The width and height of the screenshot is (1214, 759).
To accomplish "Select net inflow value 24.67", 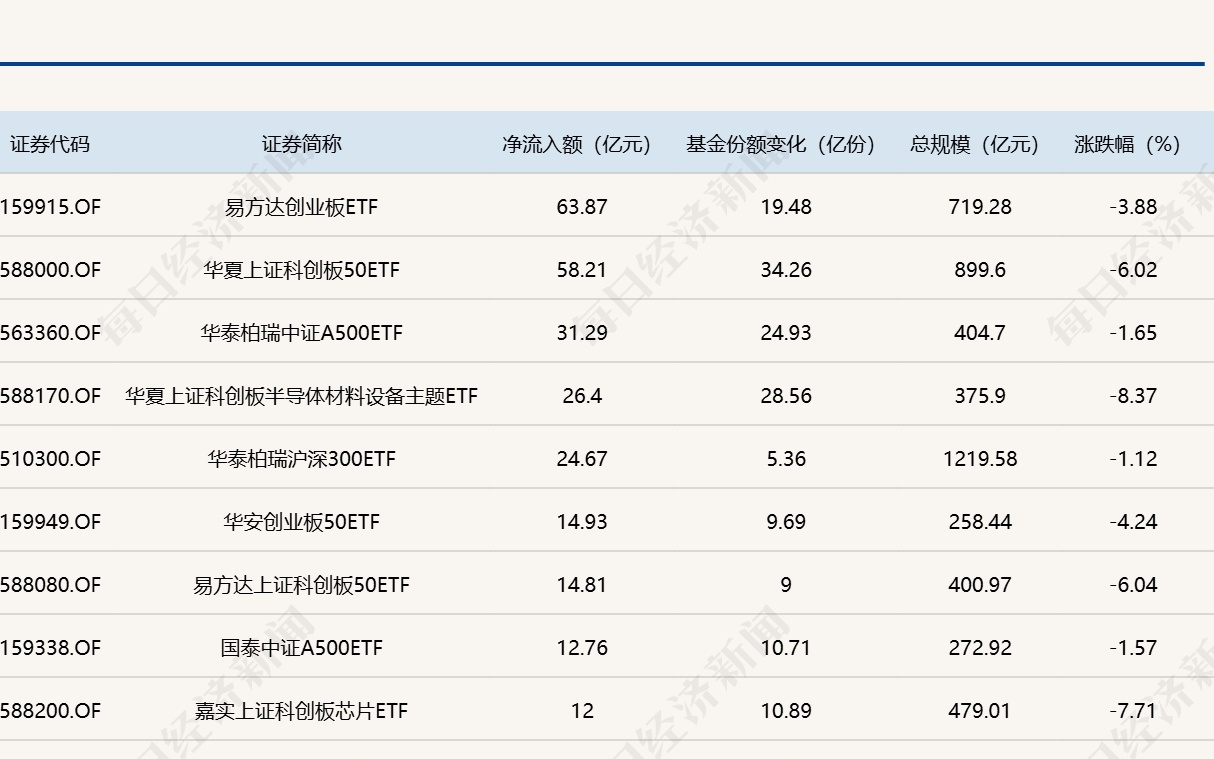I will click(x=582, y=459).
